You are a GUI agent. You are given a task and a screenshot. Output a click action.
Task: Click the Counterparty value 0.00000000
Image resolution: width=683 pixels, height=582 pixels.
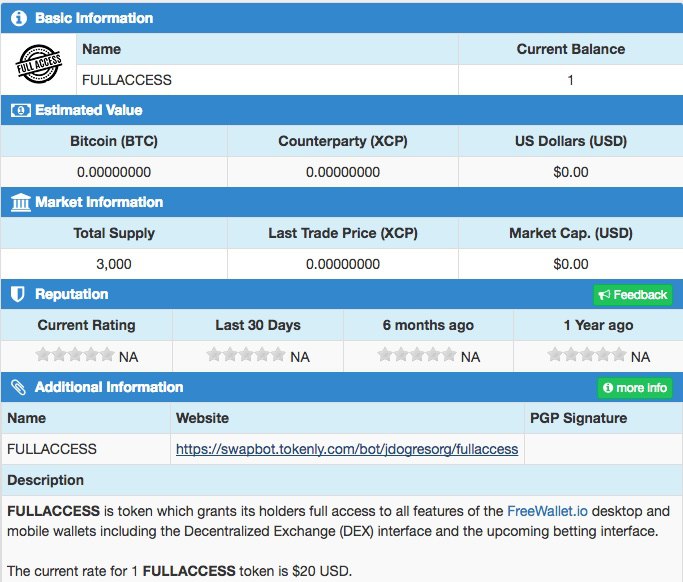point(343,172)
